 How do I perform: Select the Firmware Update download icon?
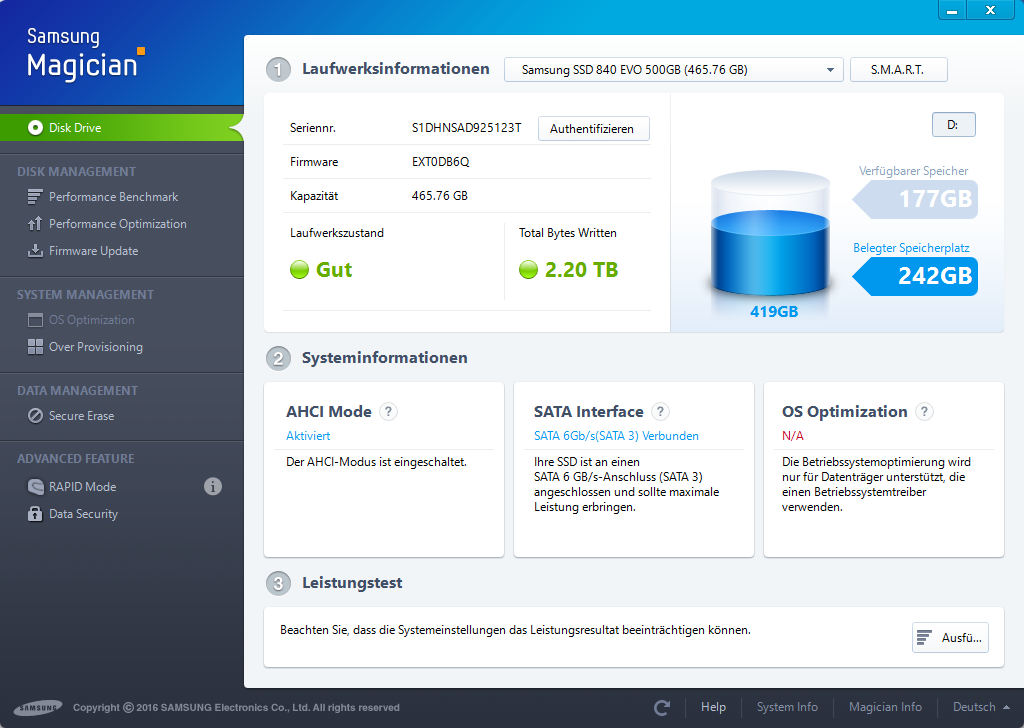click(35, 251)
